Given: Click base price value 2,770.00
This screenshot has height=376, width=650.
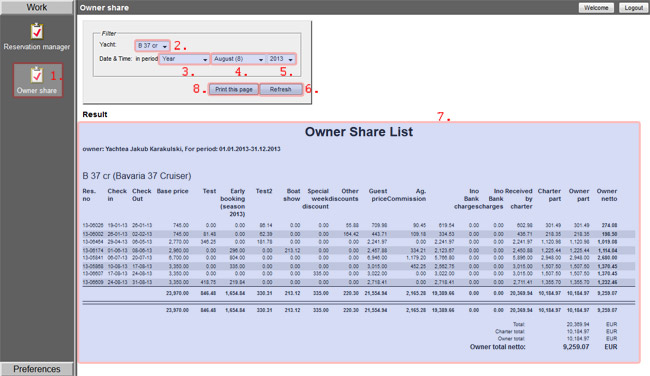Looking at the screenshot, I should (x=179, y=242).
